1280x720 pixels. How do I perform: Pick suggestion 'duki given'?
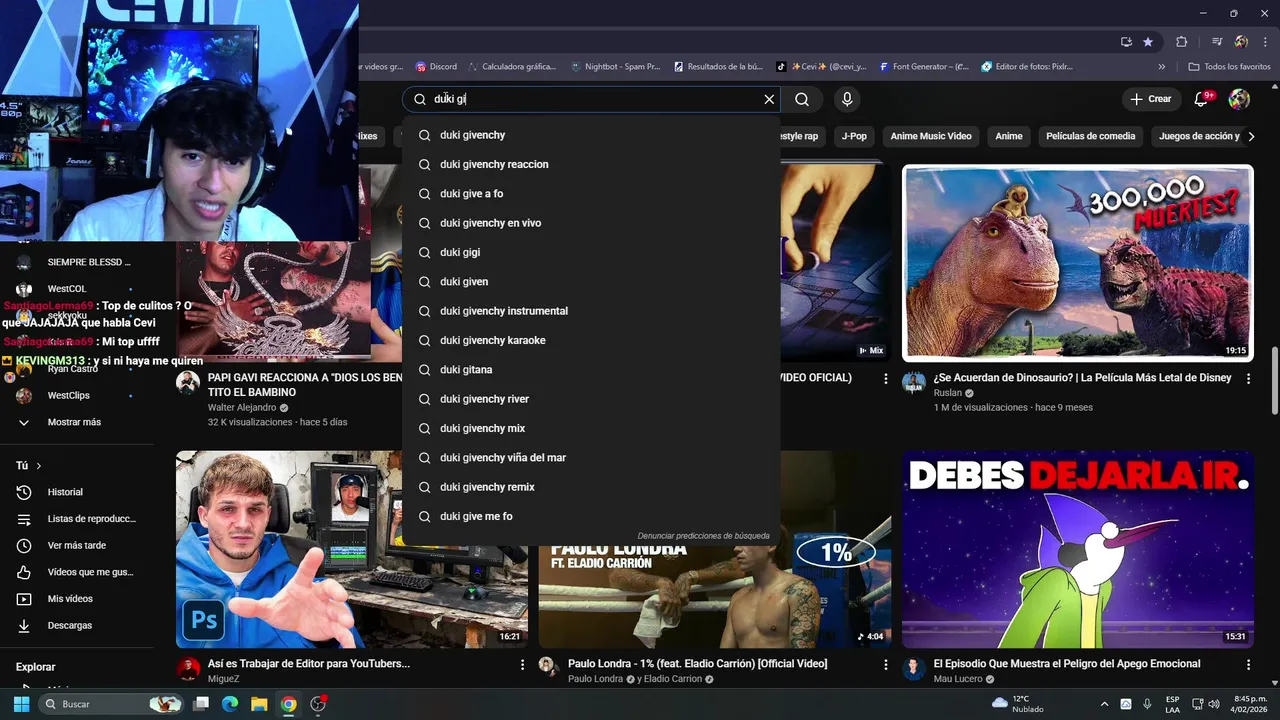pyautogui.click(x=591, y=282)
